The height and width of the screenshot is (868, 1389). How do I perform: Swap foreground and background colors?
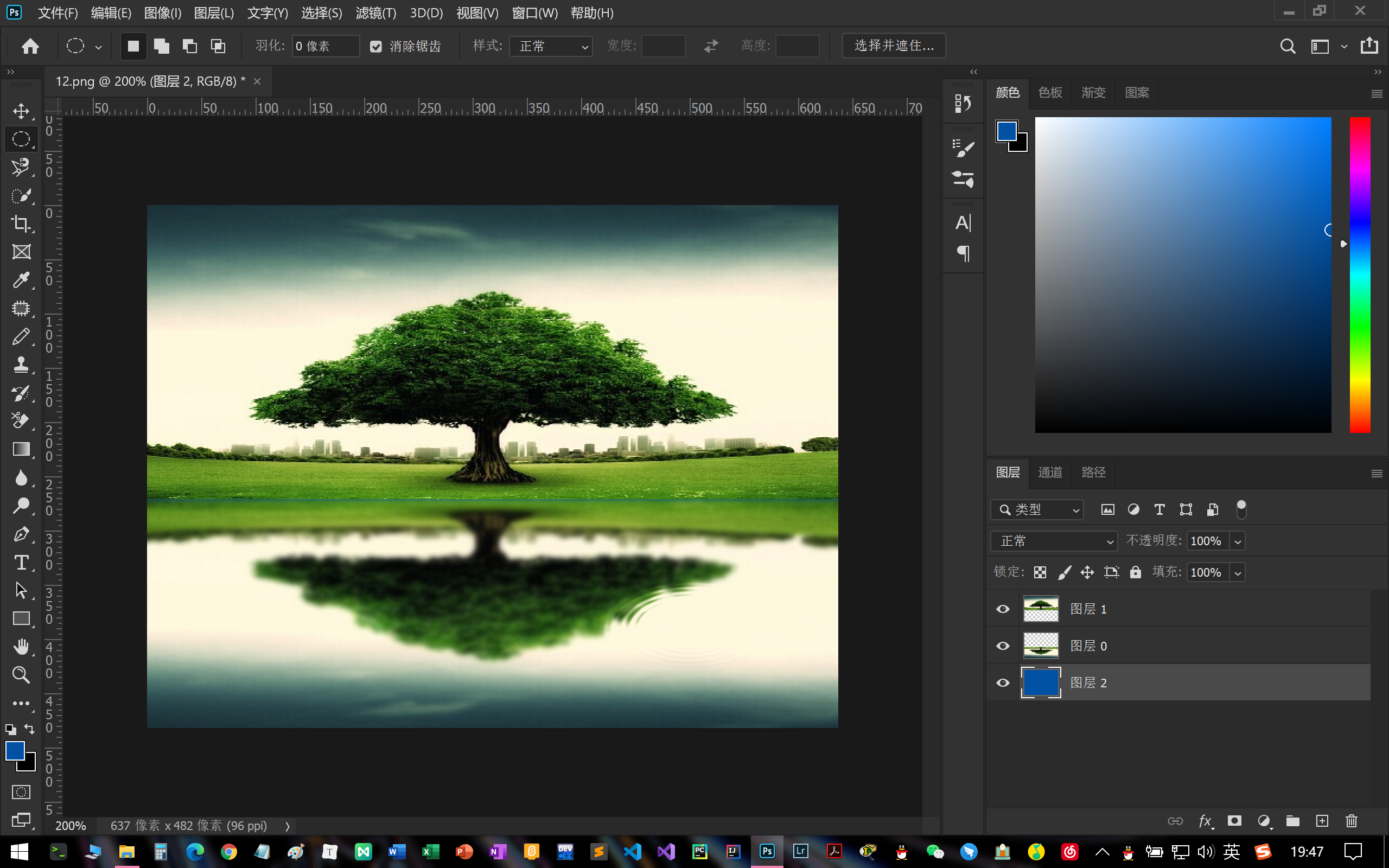pyautogui.click(x=29, y=729)
